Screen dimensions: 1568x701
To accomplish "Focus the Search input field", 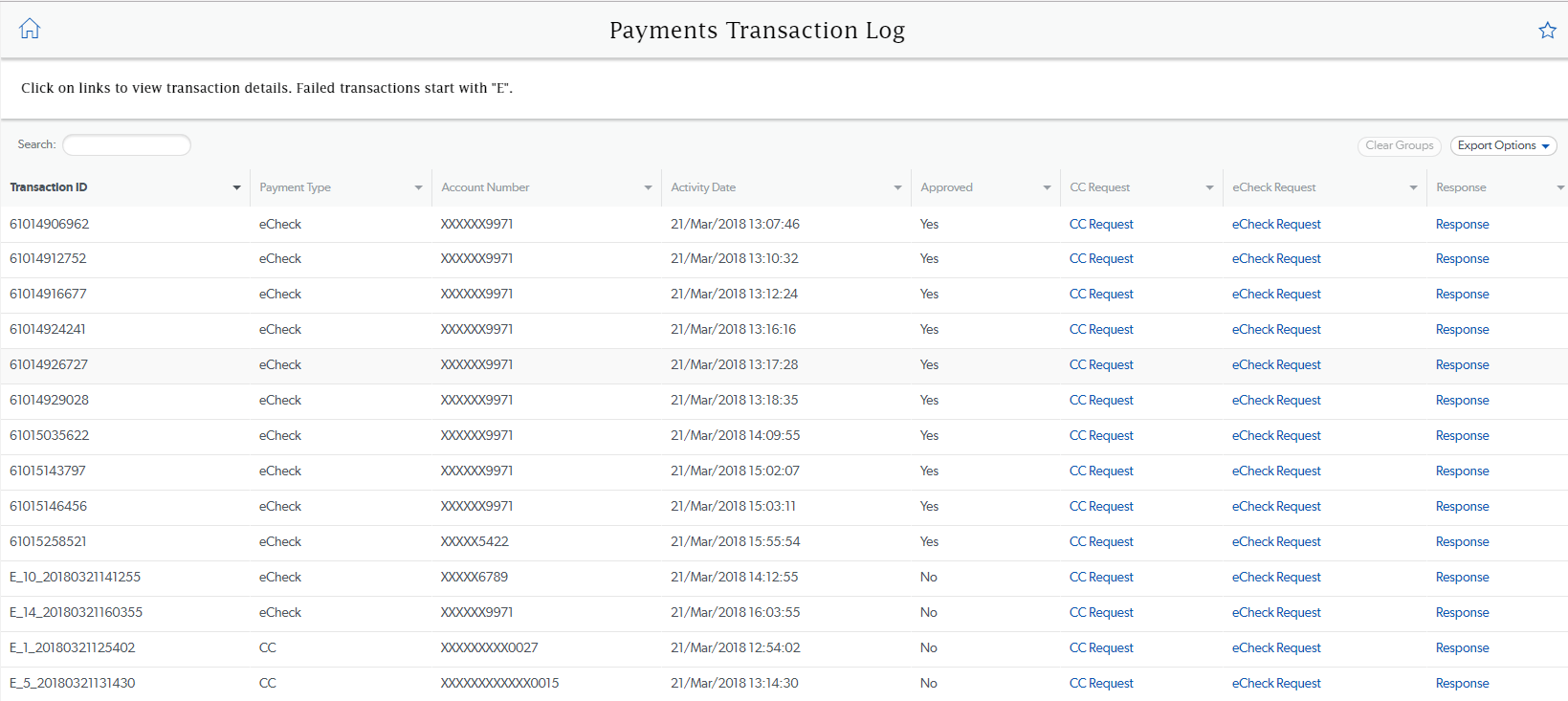I will [126, 144].
